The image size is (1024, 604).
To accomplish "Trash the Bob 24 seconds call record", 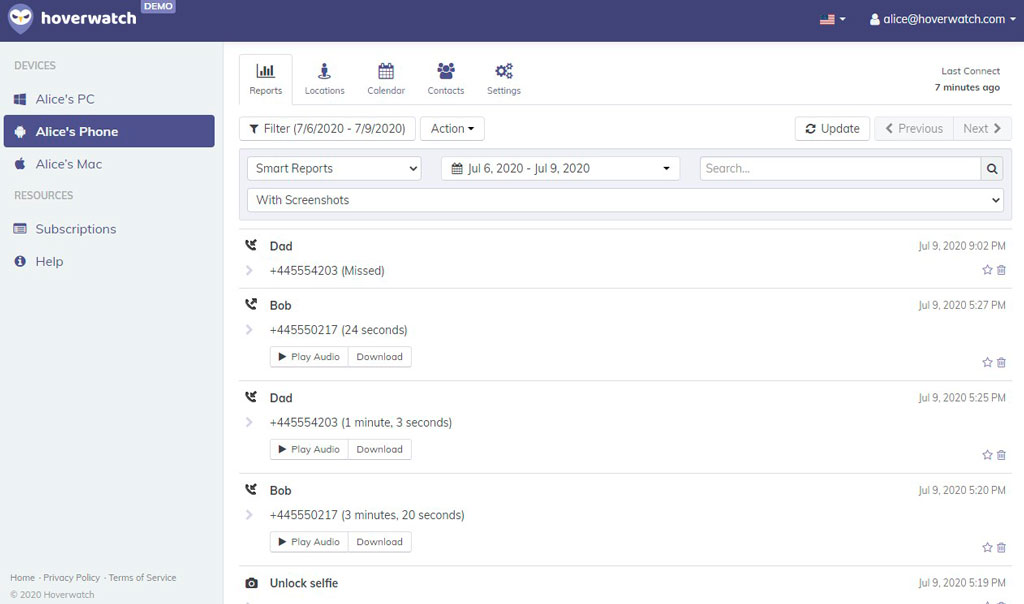I will pos(1001,362).
